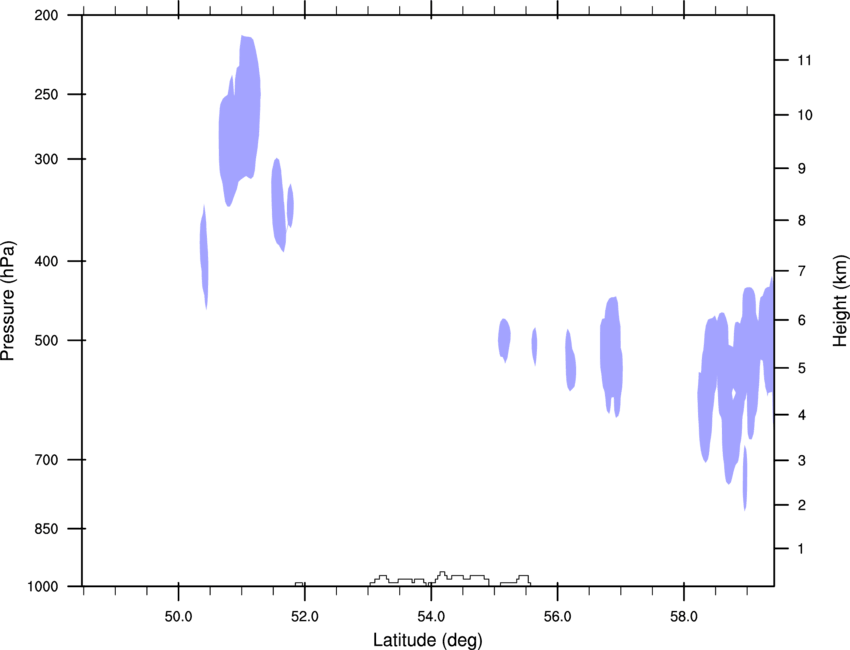Select the 400 pressure tick label
Screen dimensions: 850x650
46,261
